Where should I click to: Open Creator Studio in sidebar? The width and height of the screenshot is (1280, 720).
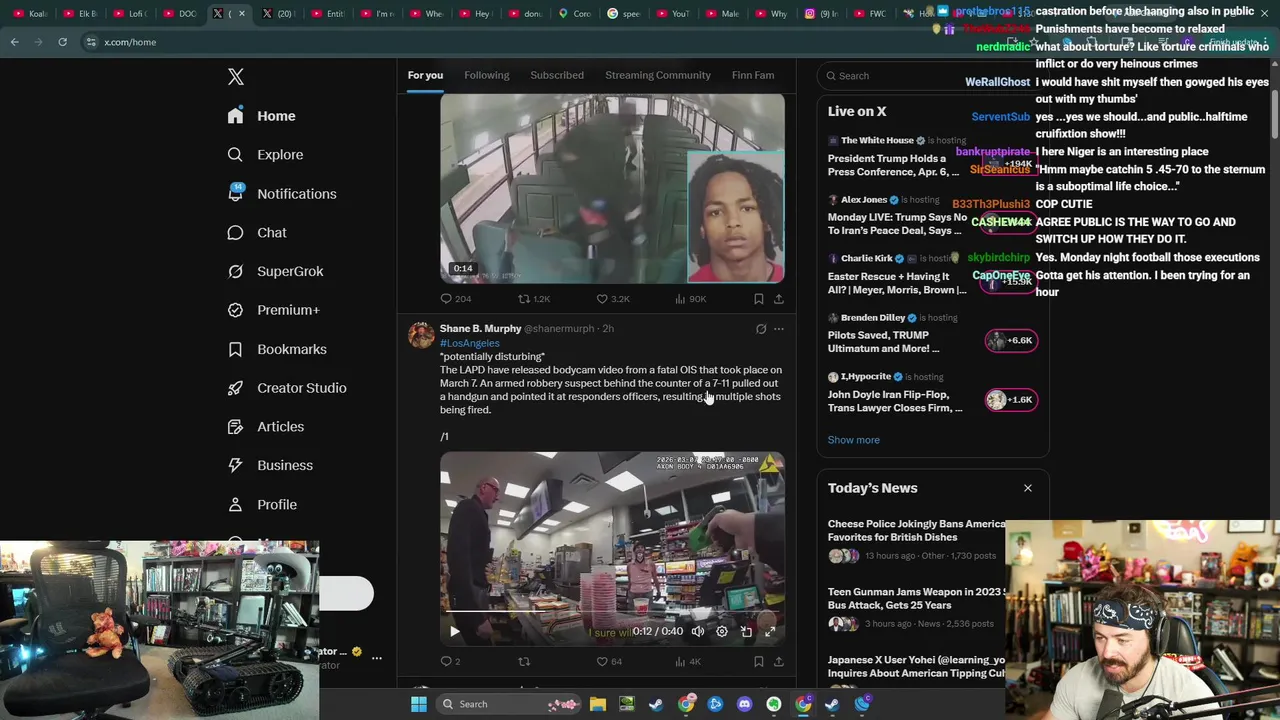(x=286, y=388)
